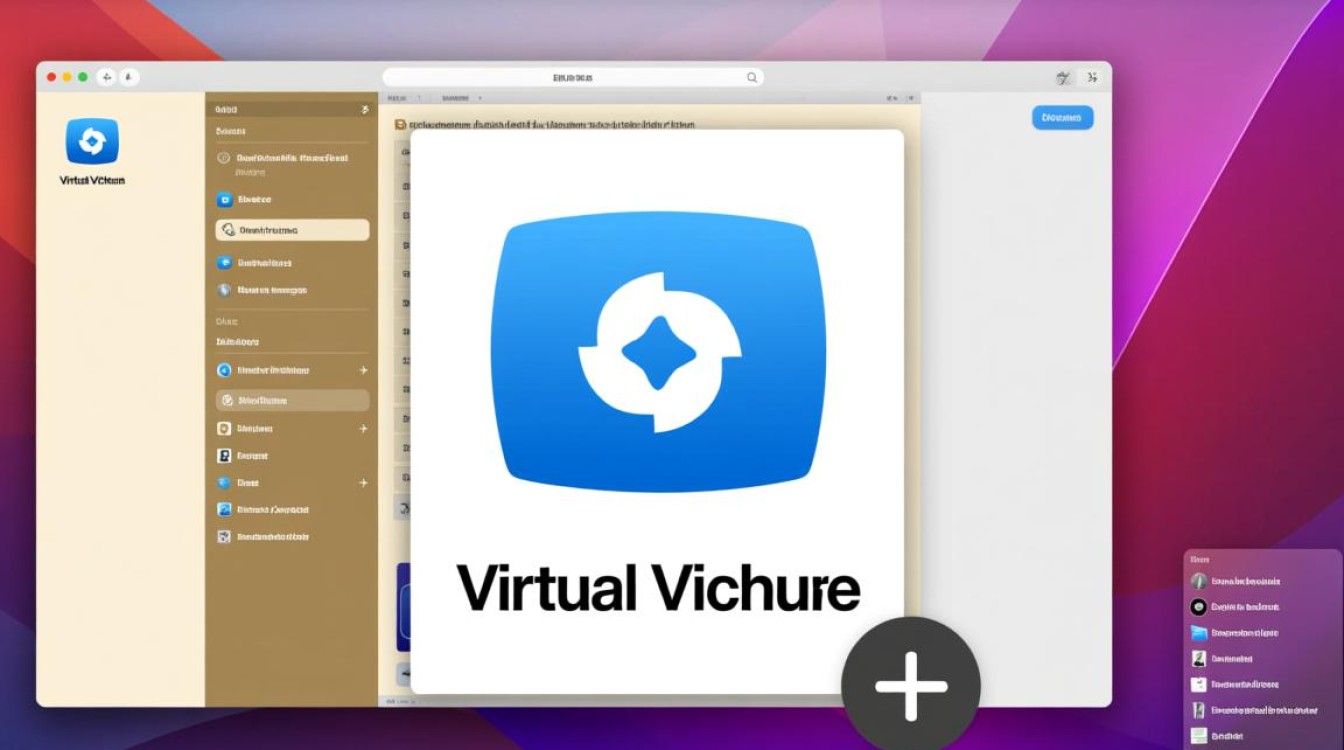Select the highlighted sidebar item with headset icon
The width and height of the screenshot is (1344, 750).
click(292, 230)
